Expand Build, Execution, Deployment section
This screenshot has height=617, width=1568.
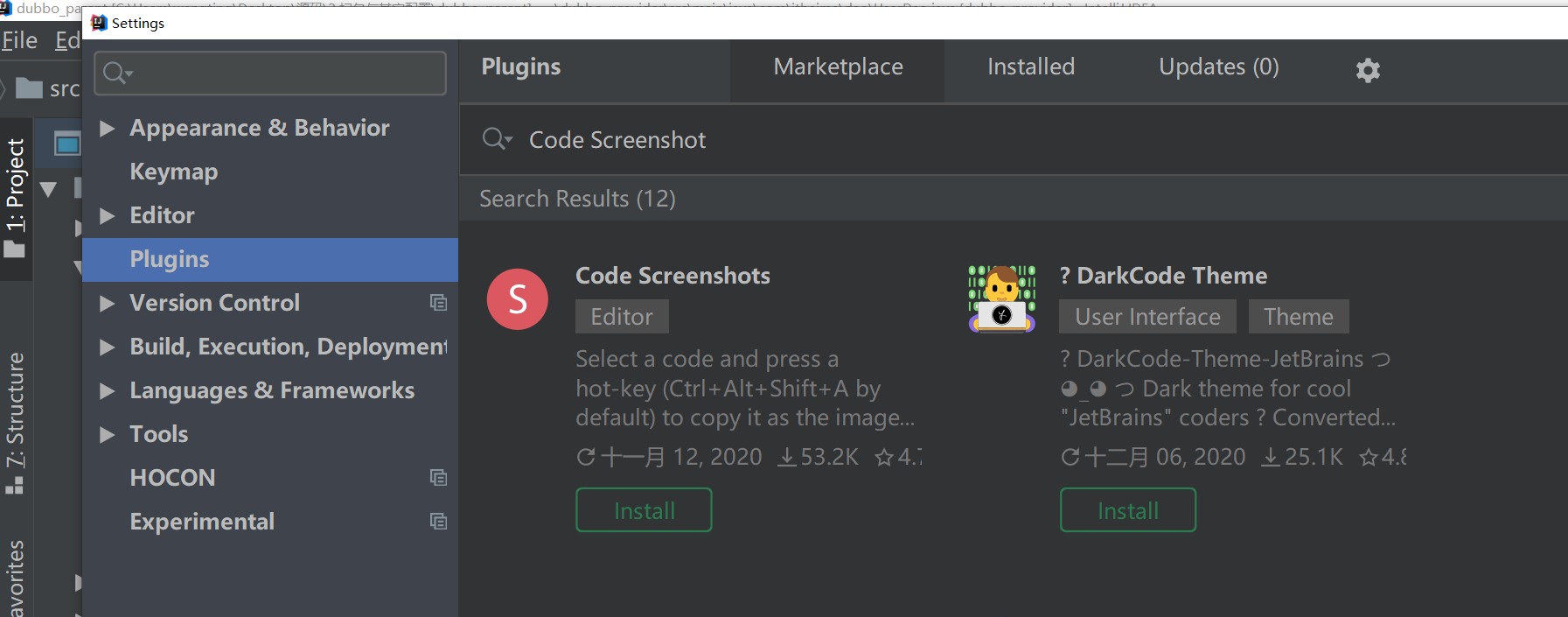click(108, 347)
